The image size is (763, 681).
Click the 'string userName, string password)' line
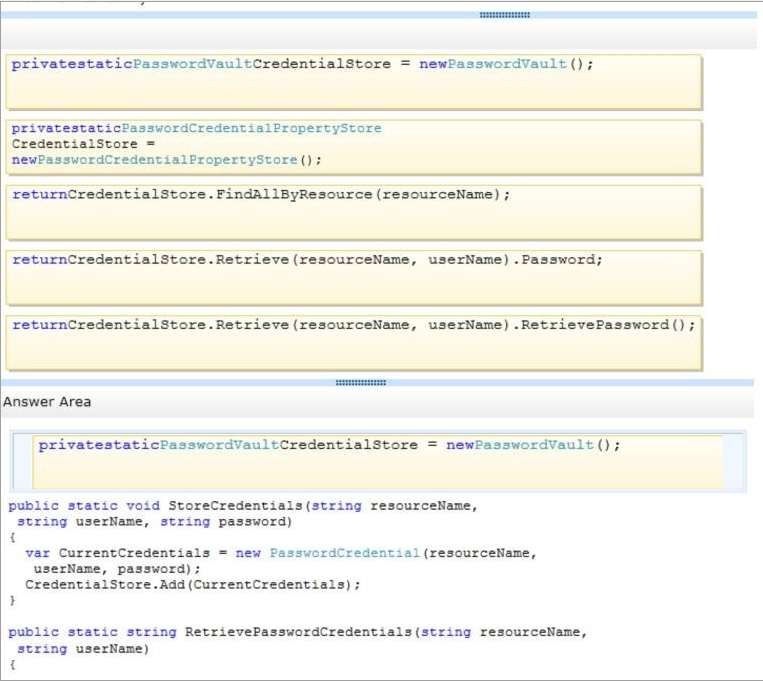pyautogui.click(x=154, y=521)
